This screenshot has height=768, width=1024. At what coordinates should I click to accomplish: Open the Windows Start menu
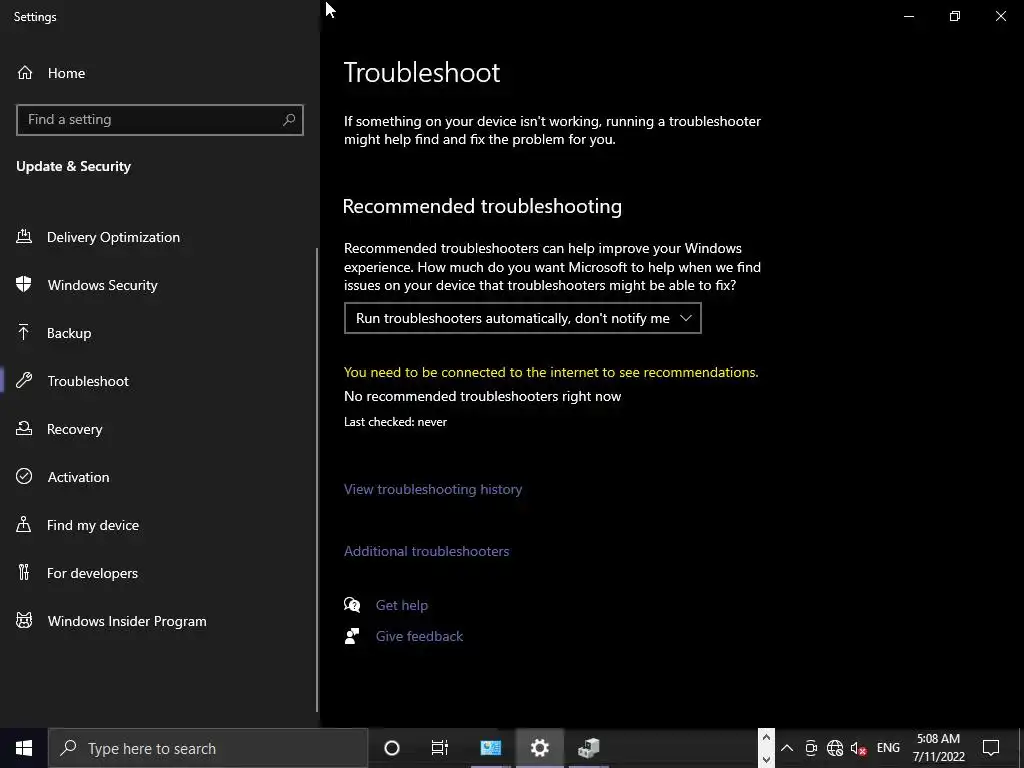pyautogui.click(x=24, y=748)
